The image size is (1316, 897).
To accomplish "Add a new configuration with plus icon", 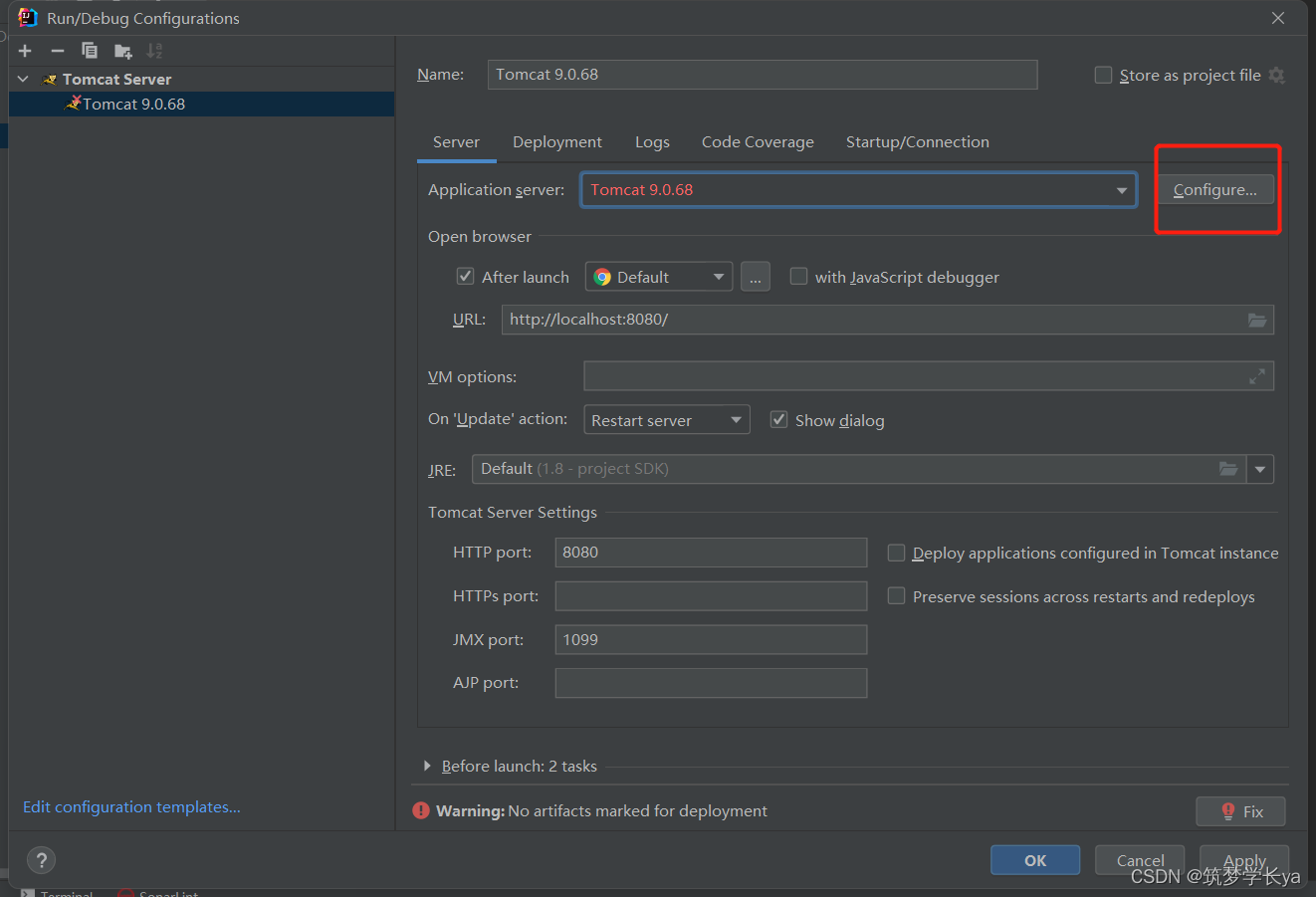I will coord(25,51).
